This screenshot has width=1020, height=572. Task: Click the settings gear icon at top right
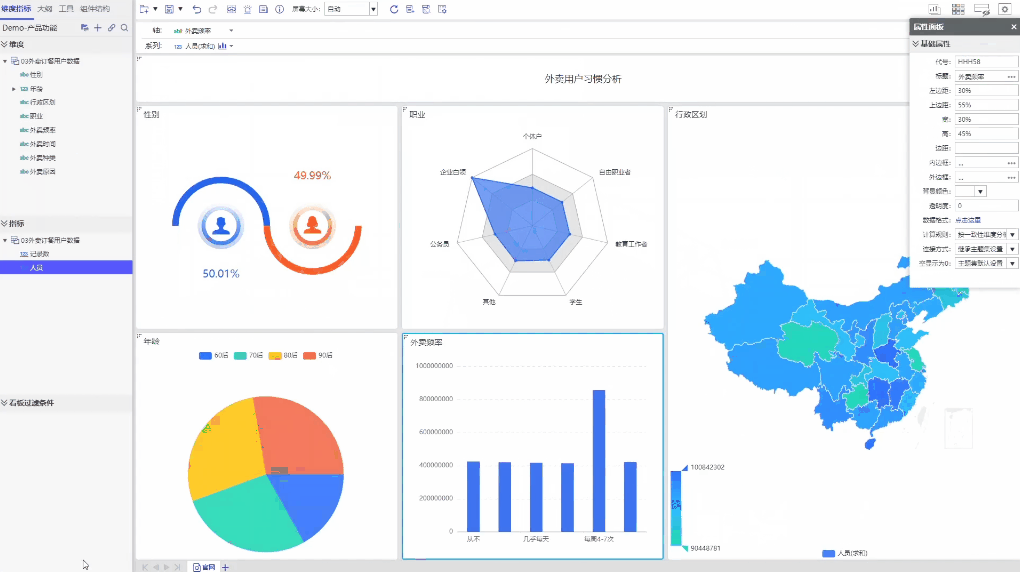pyautogui.click(x=1005, y=9)
